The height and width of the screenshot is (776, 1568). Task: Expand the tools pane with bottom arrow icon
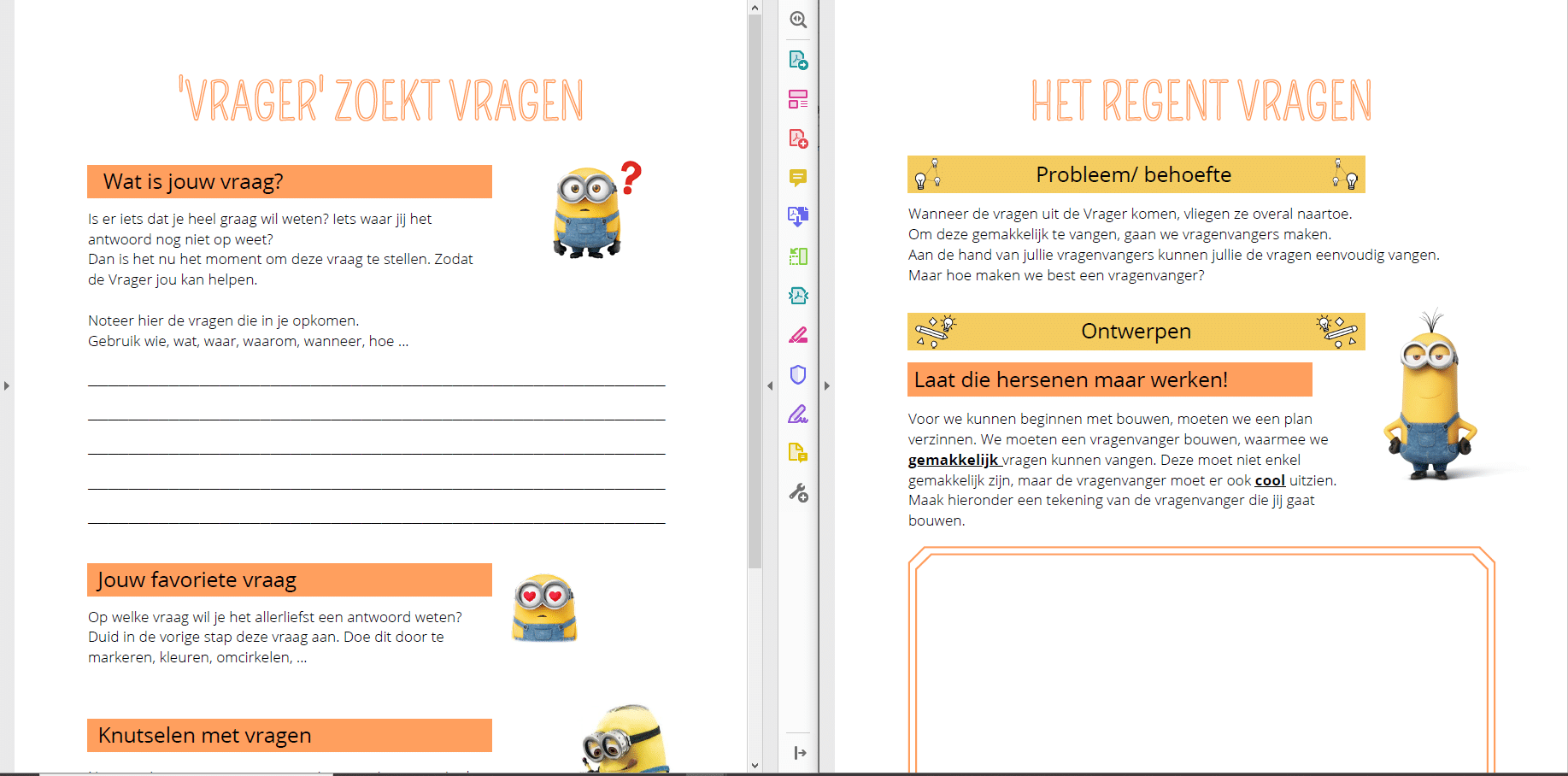(800, 753)
